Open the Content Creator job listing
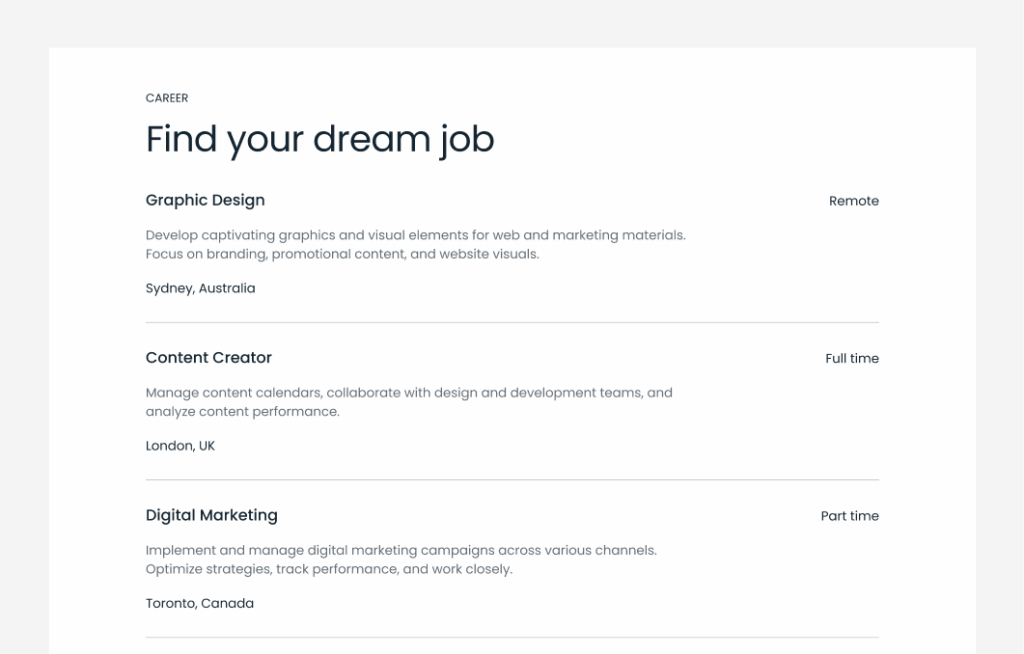Screen dimensions: 1024x654 point(208,358)
